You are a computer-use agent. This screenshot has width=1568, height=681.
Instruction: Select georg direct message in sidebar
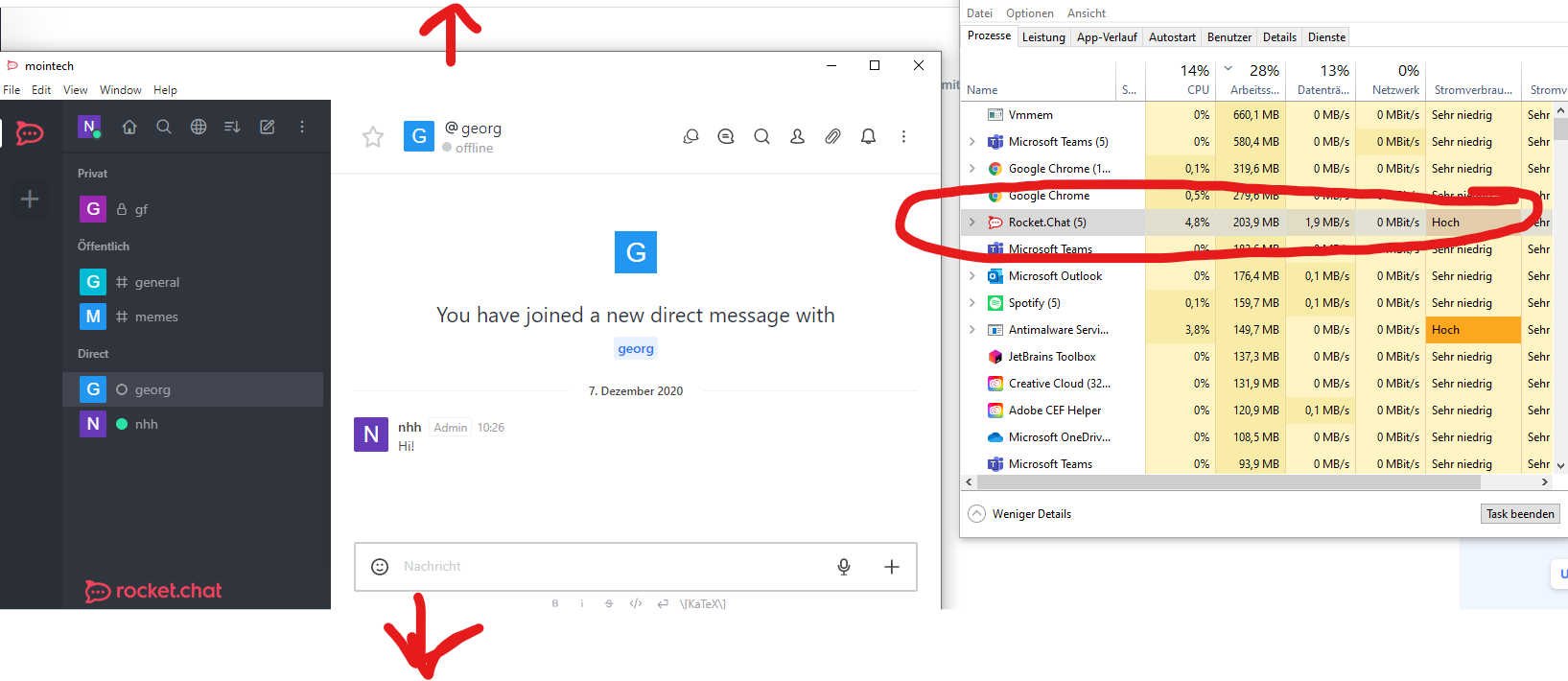pyautogui.click(x=193, y=389)
